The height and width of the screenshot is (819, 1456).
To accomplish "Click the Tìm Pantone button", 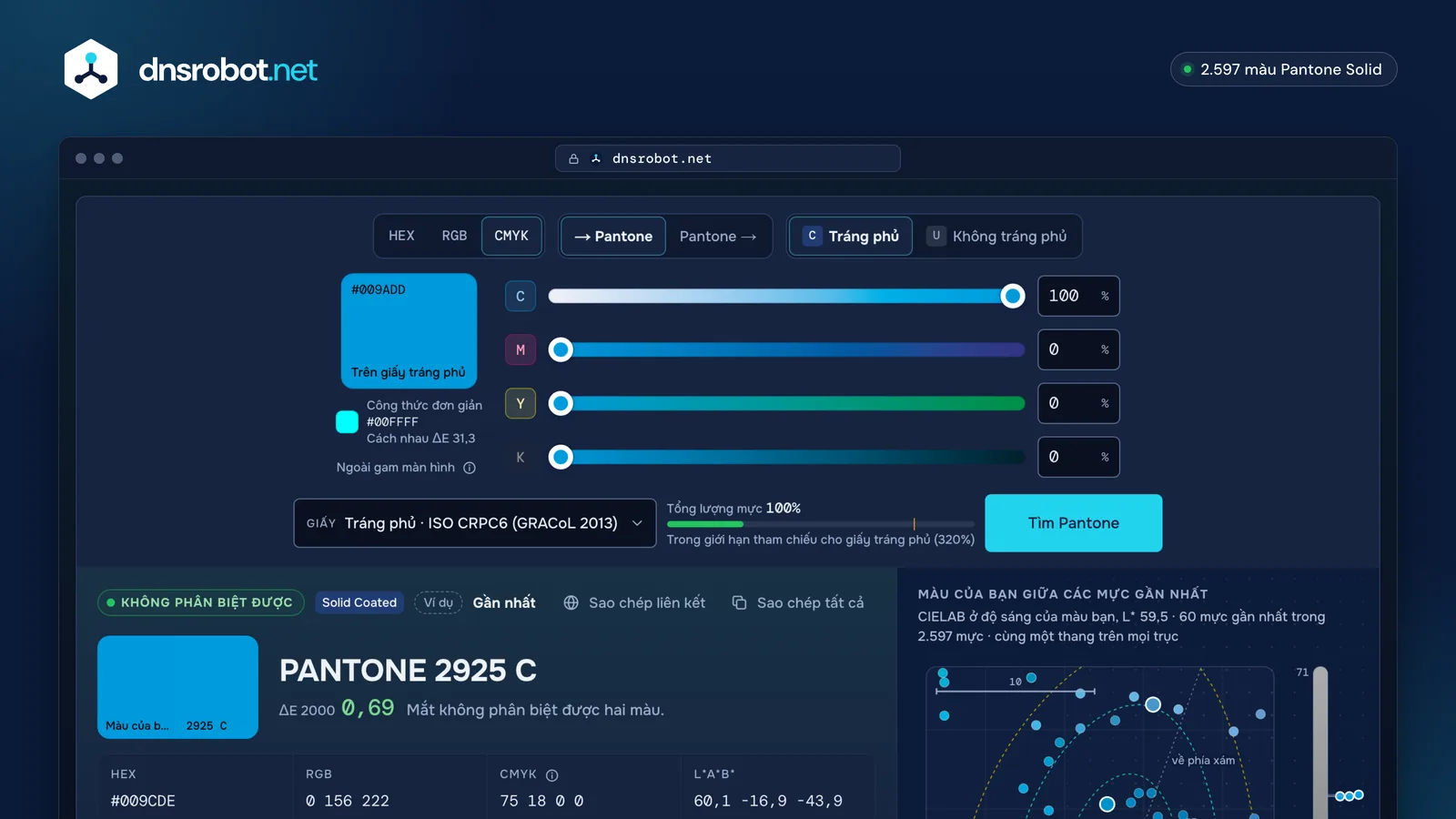I will click(x=1074, y=523).
